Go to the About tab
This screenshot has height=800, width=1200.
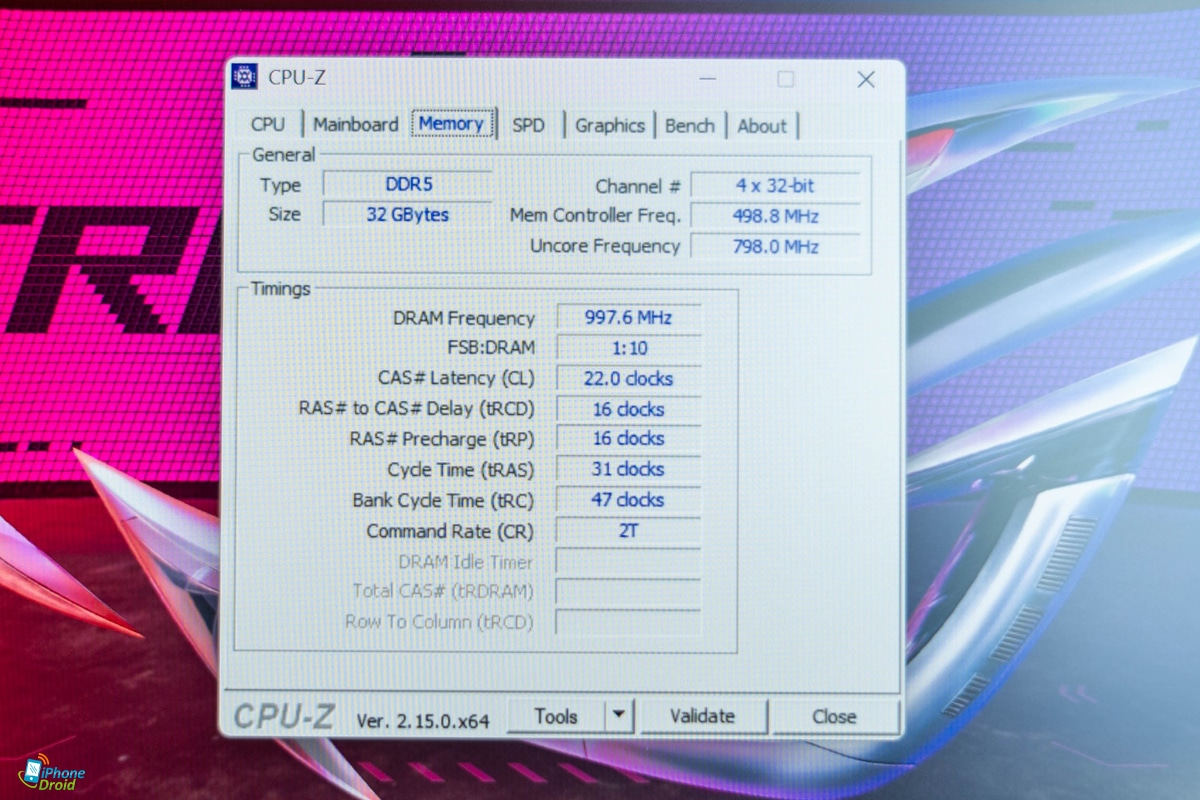pyautogui.click(x=762, y=126)
